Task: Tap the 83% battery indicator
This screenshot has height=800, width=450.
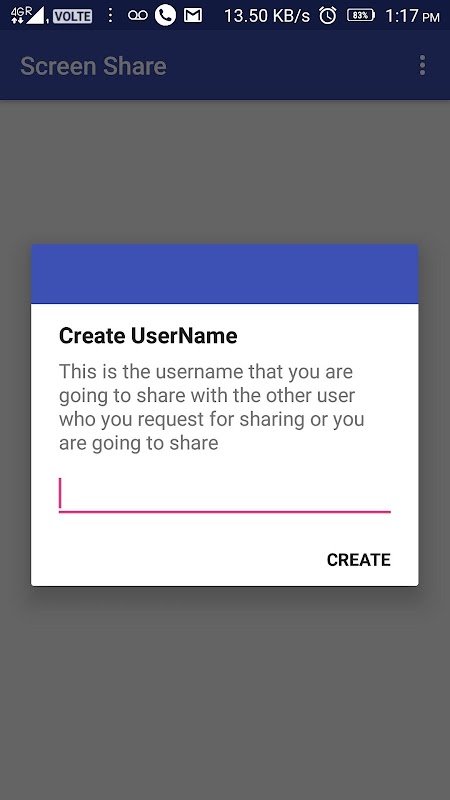Action: pos(361,16)
